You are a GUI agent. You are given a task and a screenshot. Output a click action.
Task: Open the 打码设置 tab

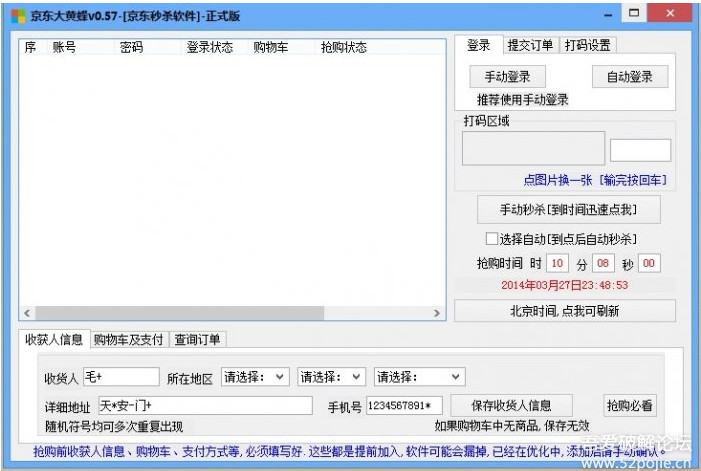(587, 45)
